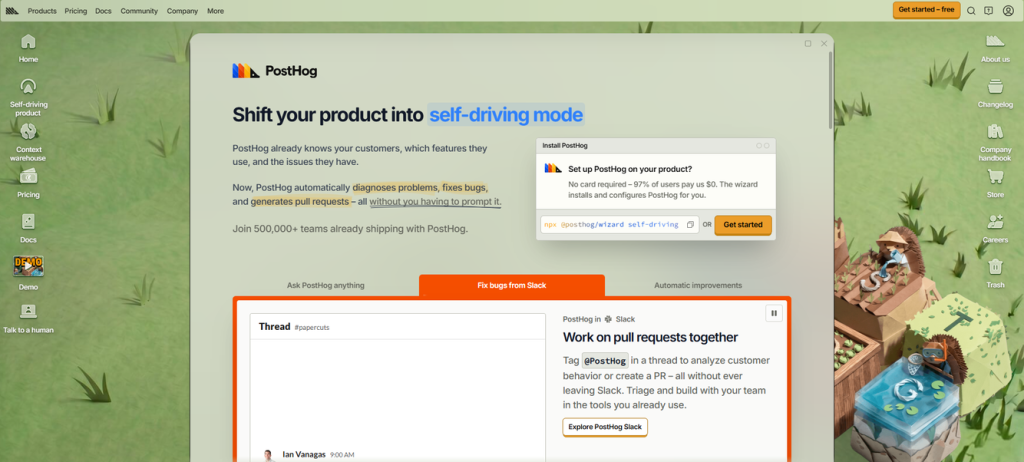
Task: Click the Explore PostHog Slack button
Action: [605, 427]
